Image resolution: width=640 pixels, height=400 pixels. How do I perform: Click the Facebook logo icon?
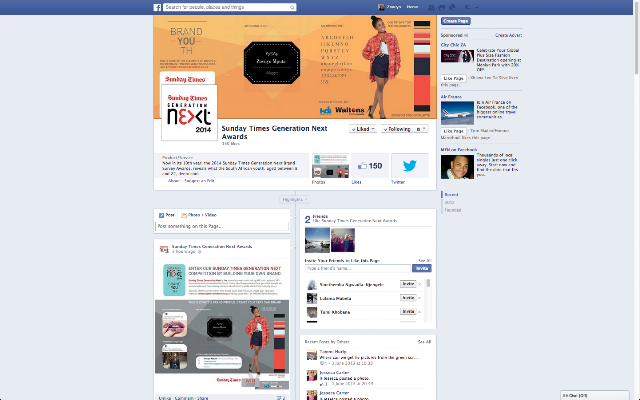click(157, 7)
